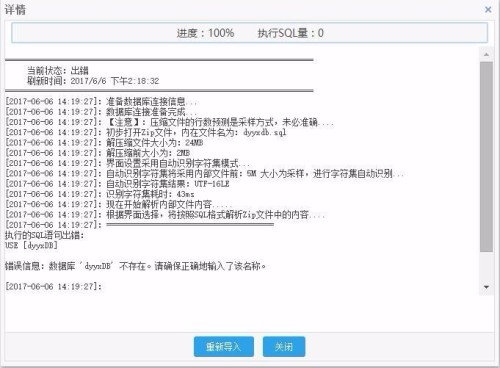
Task: Click the 执行的SQL语句出错 line
Action: (45, 235)
